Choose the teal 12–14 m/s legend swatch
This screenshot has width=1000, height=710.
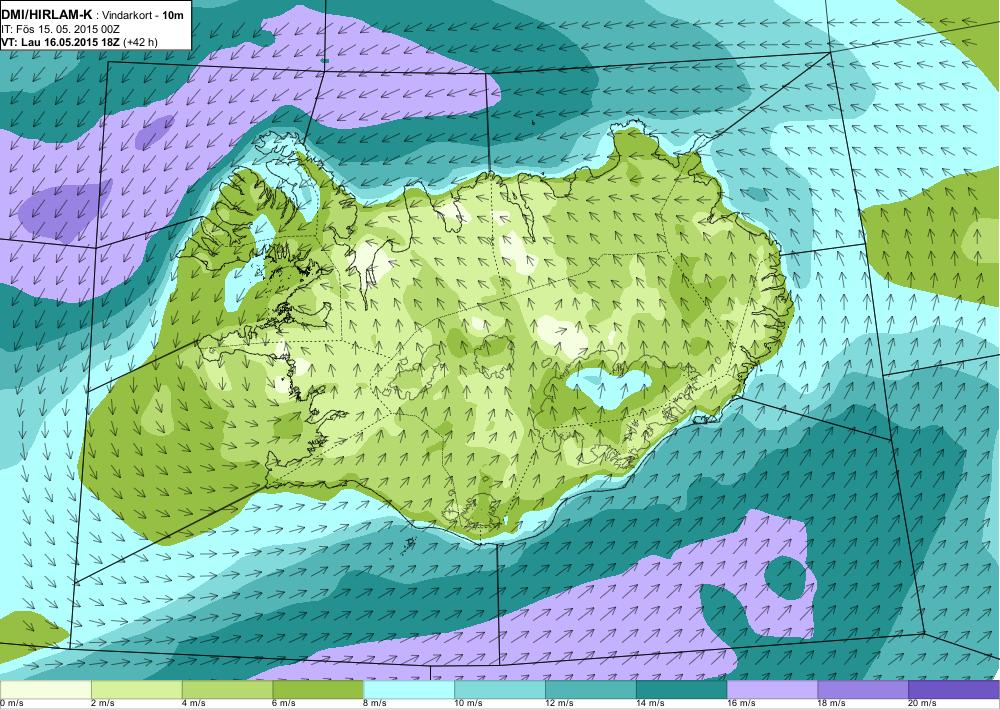pyautogui.click(x=591, y=690)
